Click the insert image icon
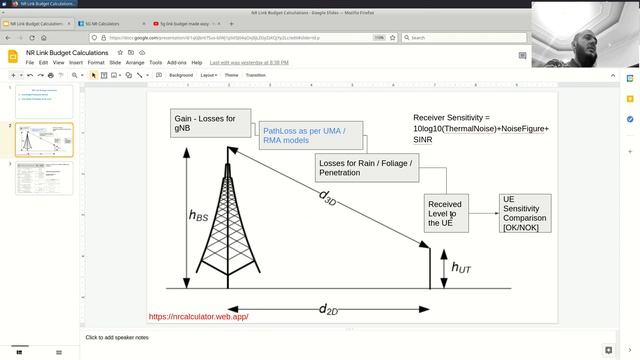This screenshot has height=360, width=640. (x=114, y=75)
